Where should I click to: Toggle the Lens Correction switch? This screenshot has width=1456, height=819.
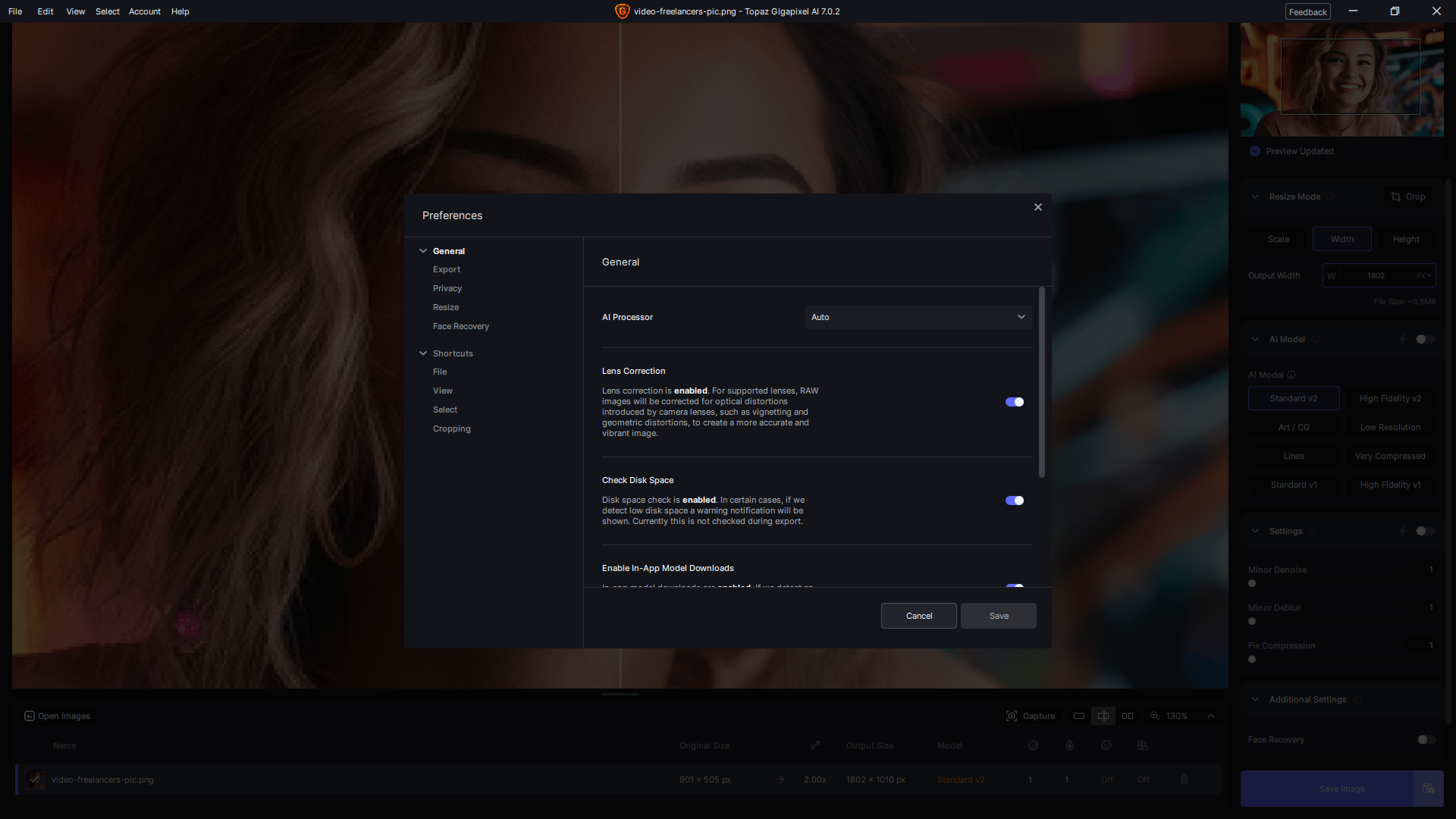coord(1015,402)
